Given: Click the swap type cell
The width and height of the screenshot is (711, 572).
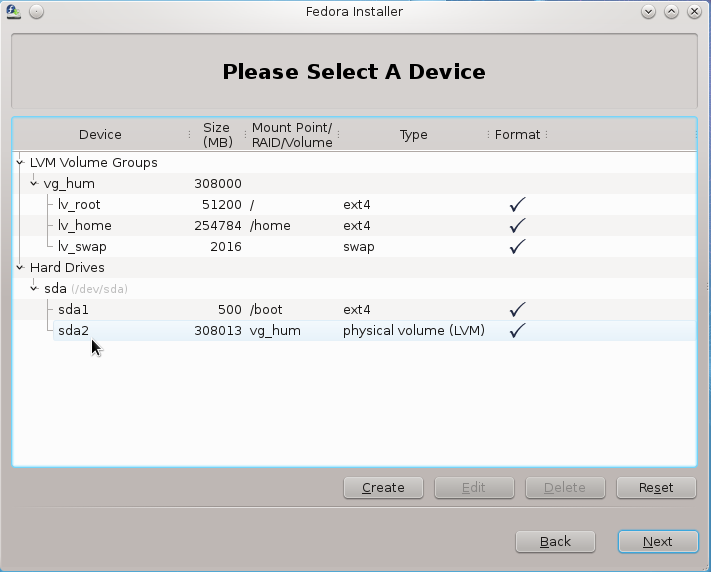Looking at the screenshot, I should point(359,247).
